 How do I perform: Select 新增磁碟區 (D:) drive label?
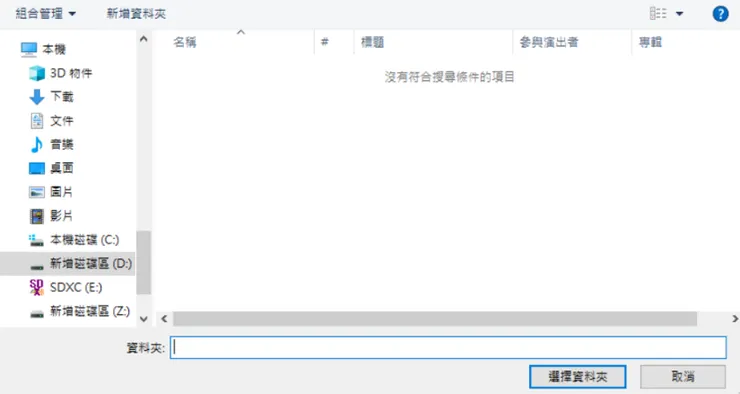coord(91,263)
